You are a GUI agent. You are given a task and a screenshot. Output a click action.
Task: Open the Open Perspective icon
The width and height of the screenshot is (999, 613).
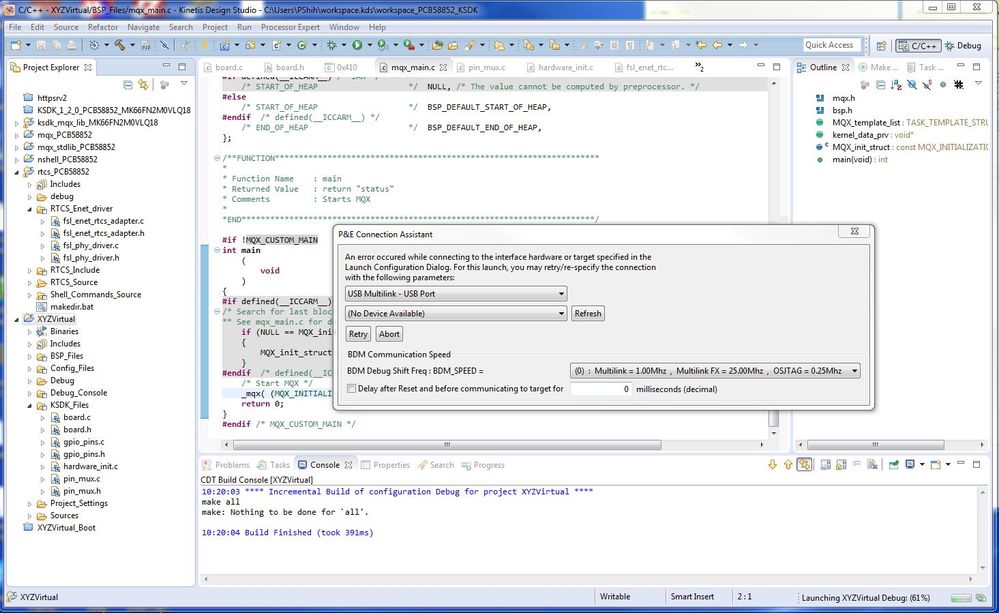click(x=882, y=46)
